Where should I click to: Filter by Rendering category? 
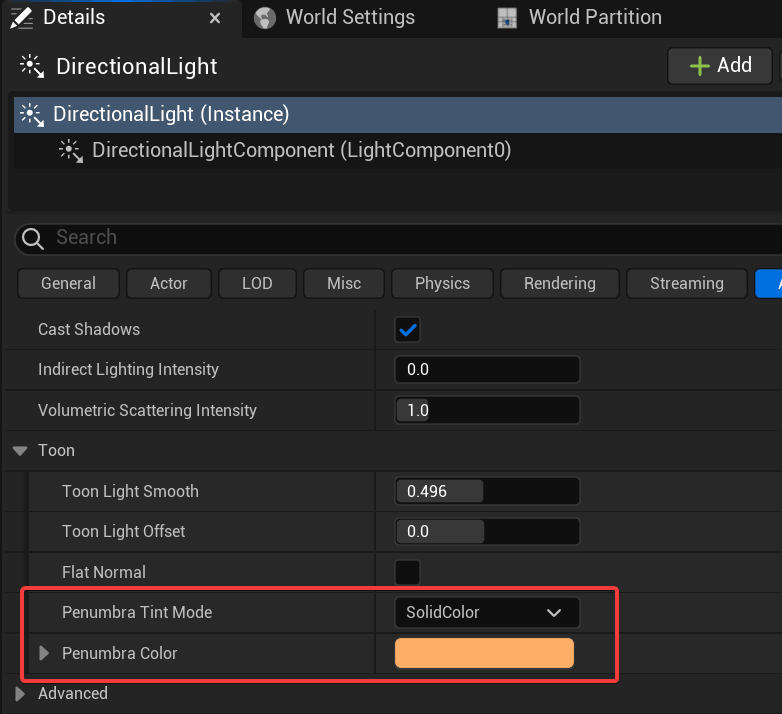click(560, 284)
